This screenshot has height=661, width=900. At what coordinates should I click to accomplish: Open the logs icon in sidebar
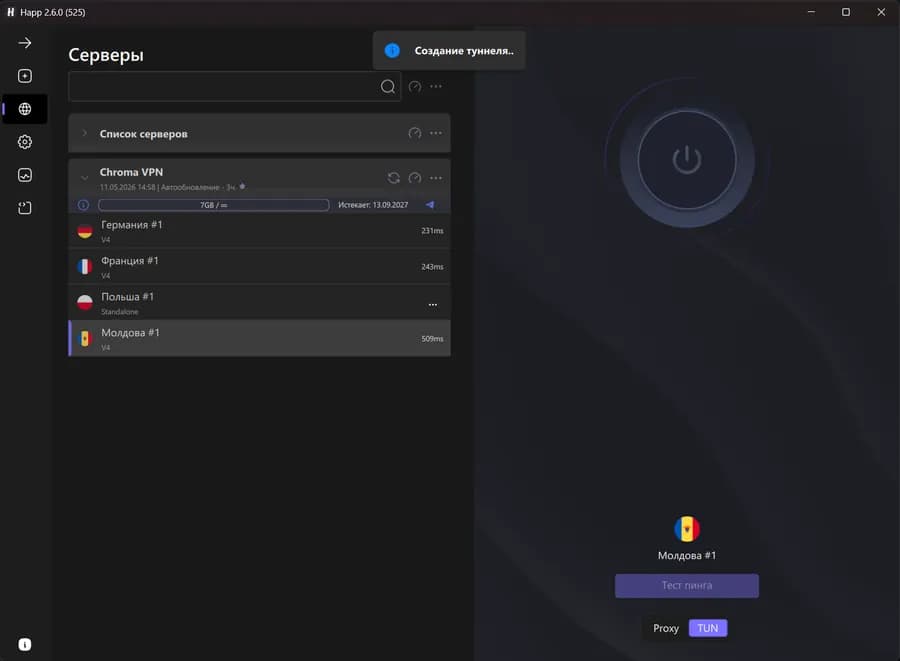point(25,208)
